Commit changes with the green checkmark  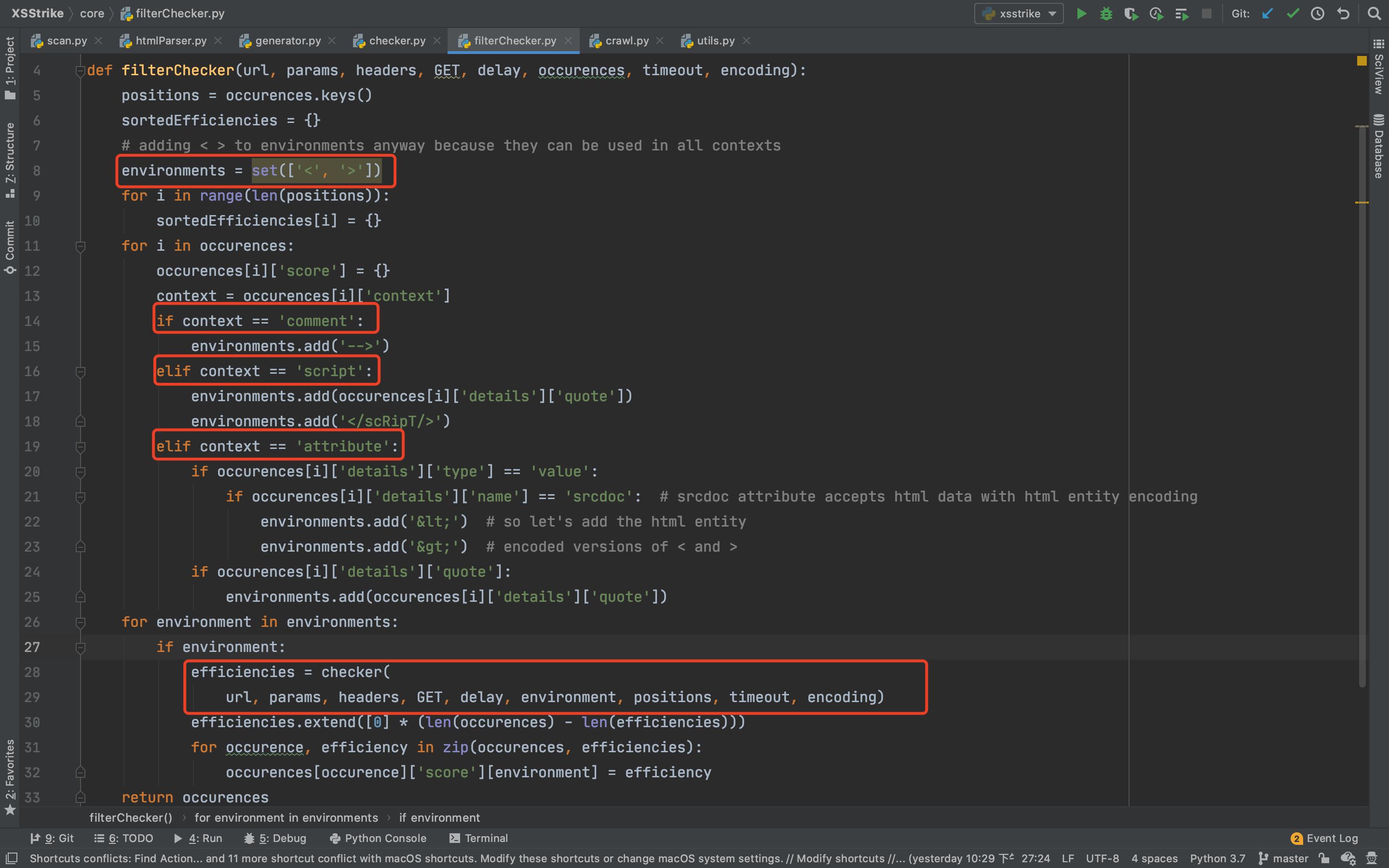tap(1293, 13)
